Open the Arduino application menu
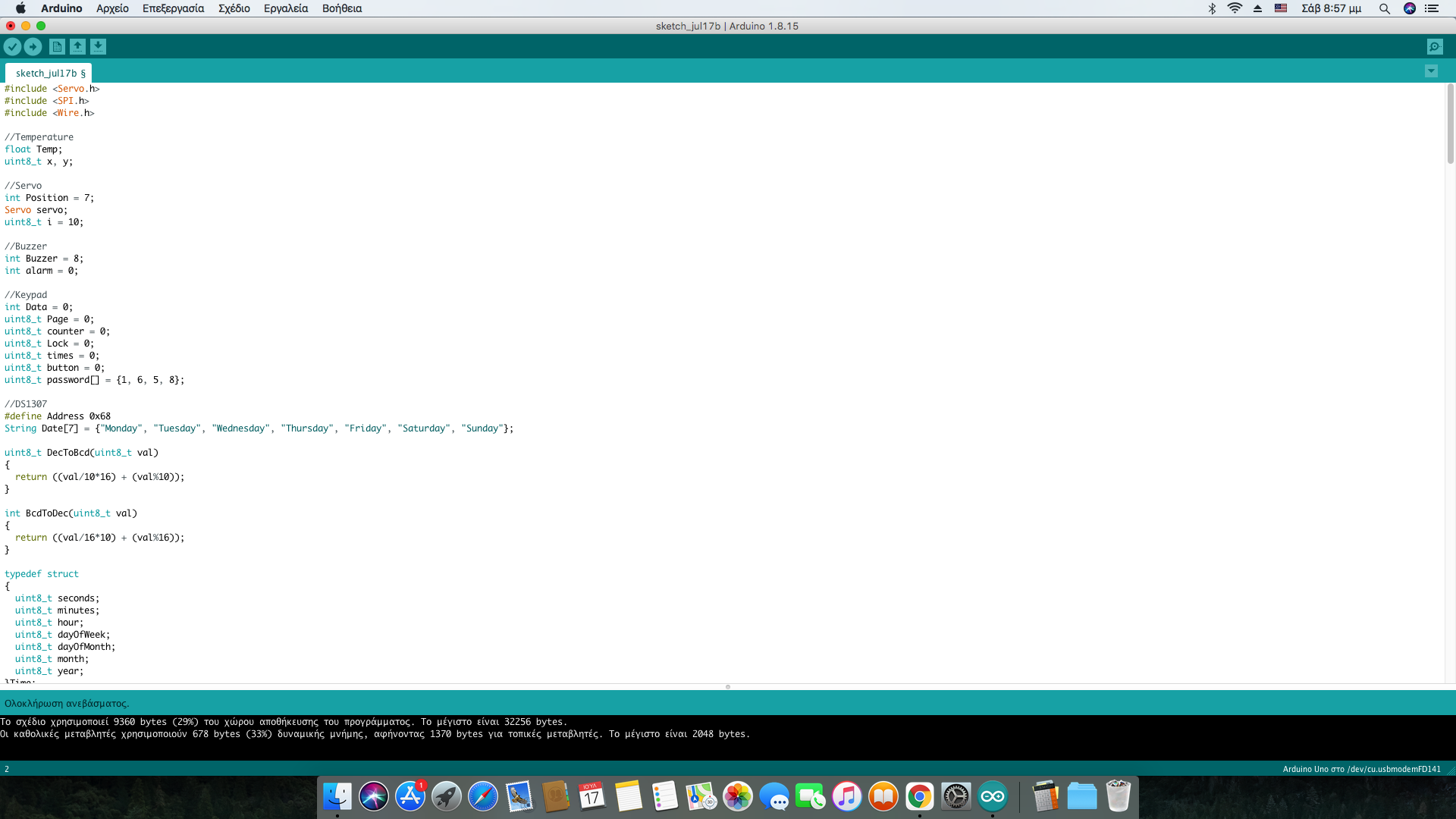1456x819 pixels. tap(61, 8)
